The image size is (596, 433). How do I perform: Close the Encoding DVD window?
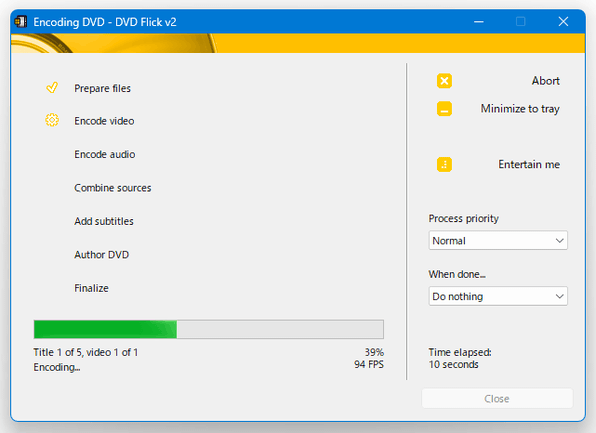click(563, 22)
